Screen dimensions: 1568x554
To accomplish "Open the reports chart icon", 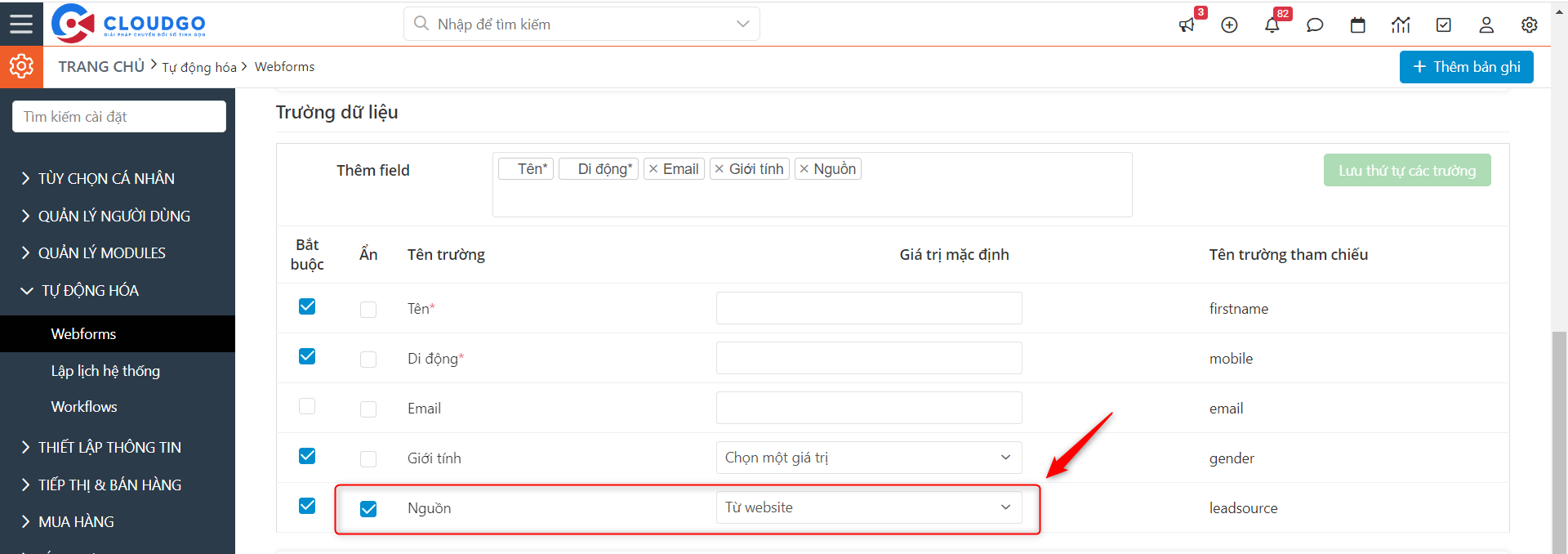I will 1401,25.
